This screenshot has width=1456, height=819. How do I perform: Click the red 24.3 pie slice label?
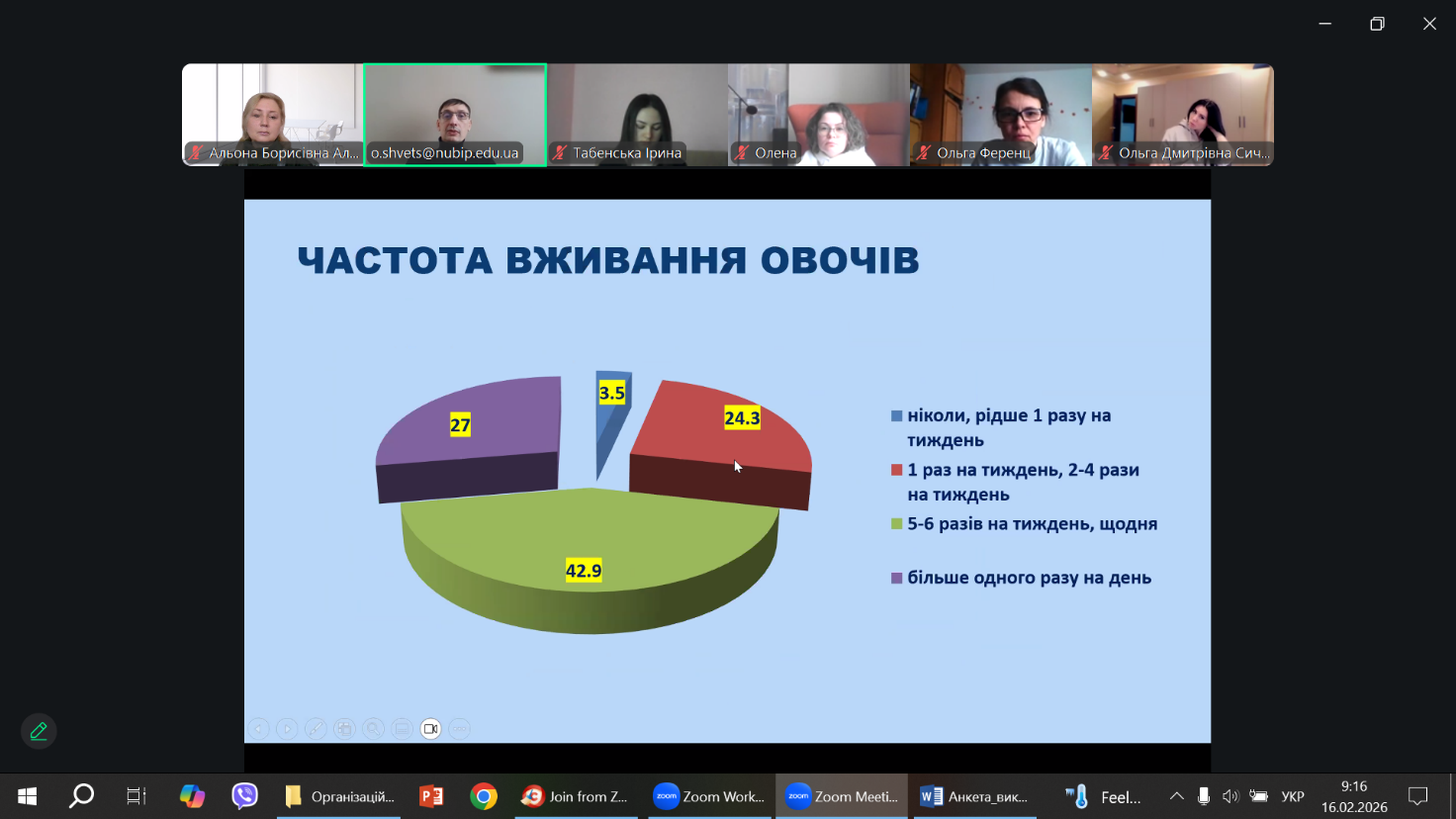coord(742,418)
